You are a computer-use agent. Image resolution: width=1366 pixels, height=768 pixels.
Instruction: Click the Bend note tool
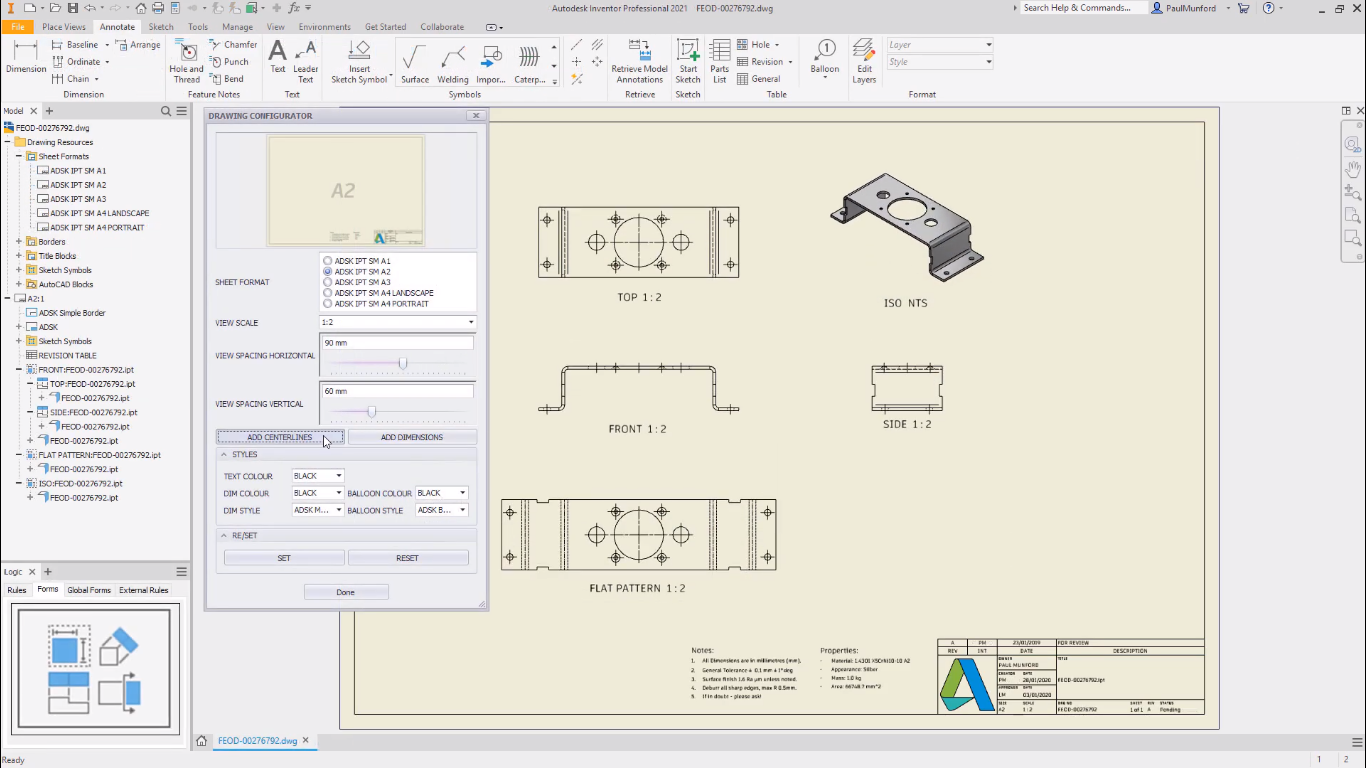coord(227,79)
